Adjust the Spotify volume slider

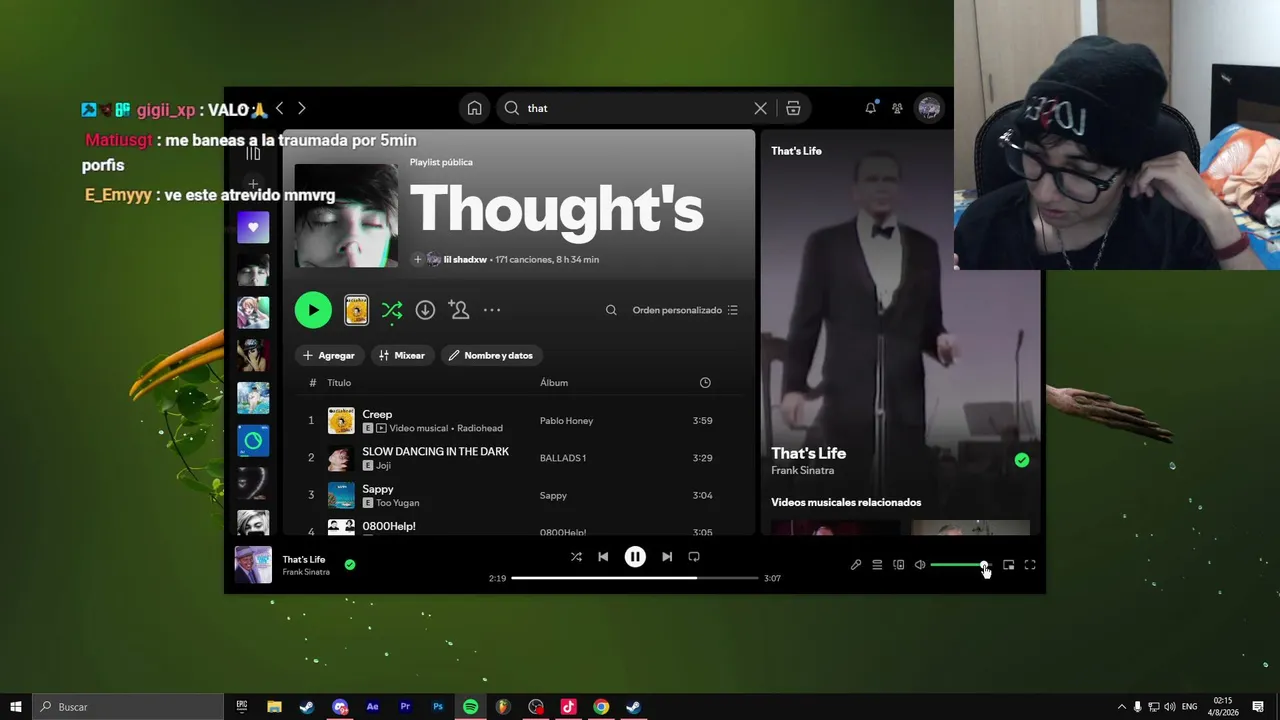pos(960,565)
